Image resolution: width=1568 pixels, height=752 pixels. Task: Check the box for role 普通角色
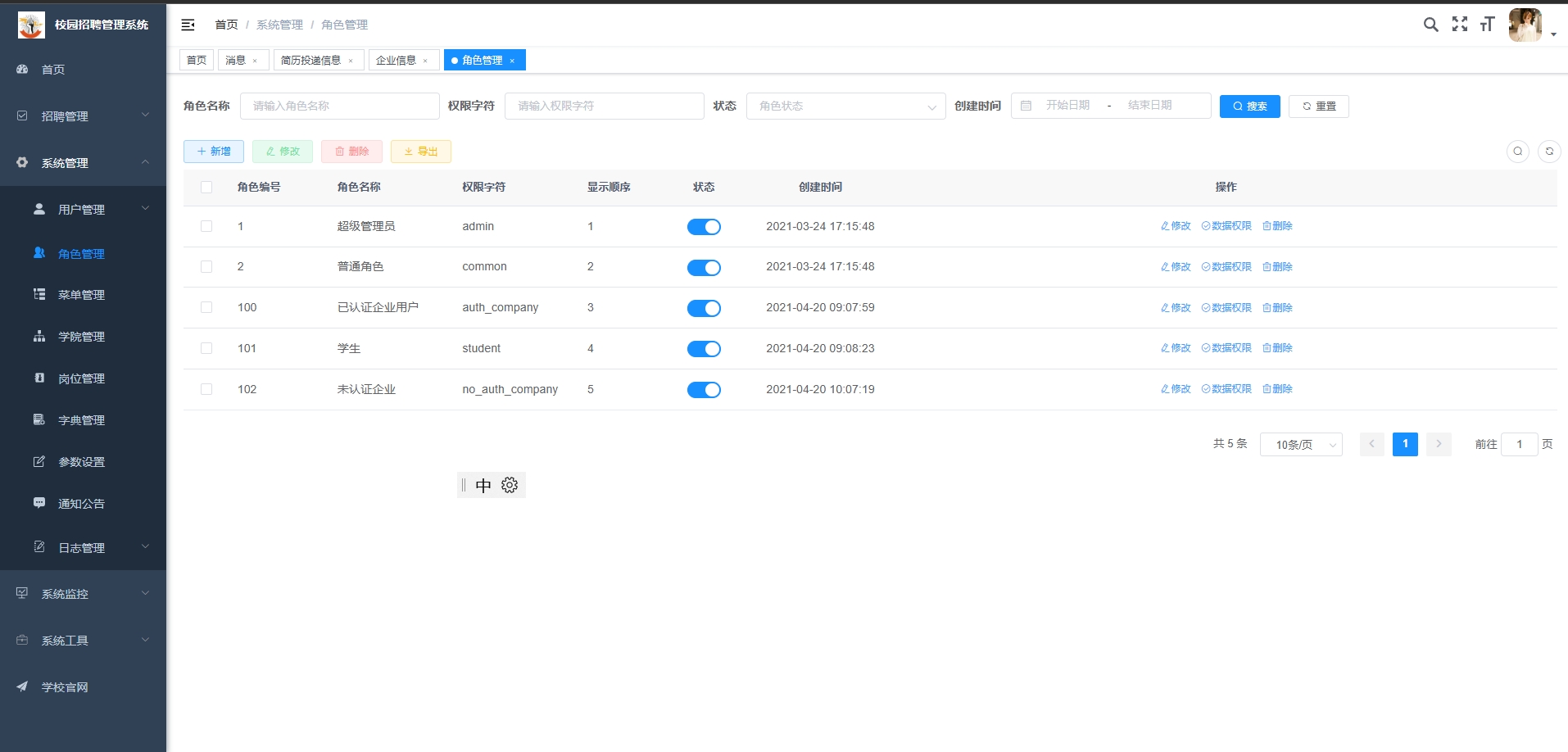206,267
